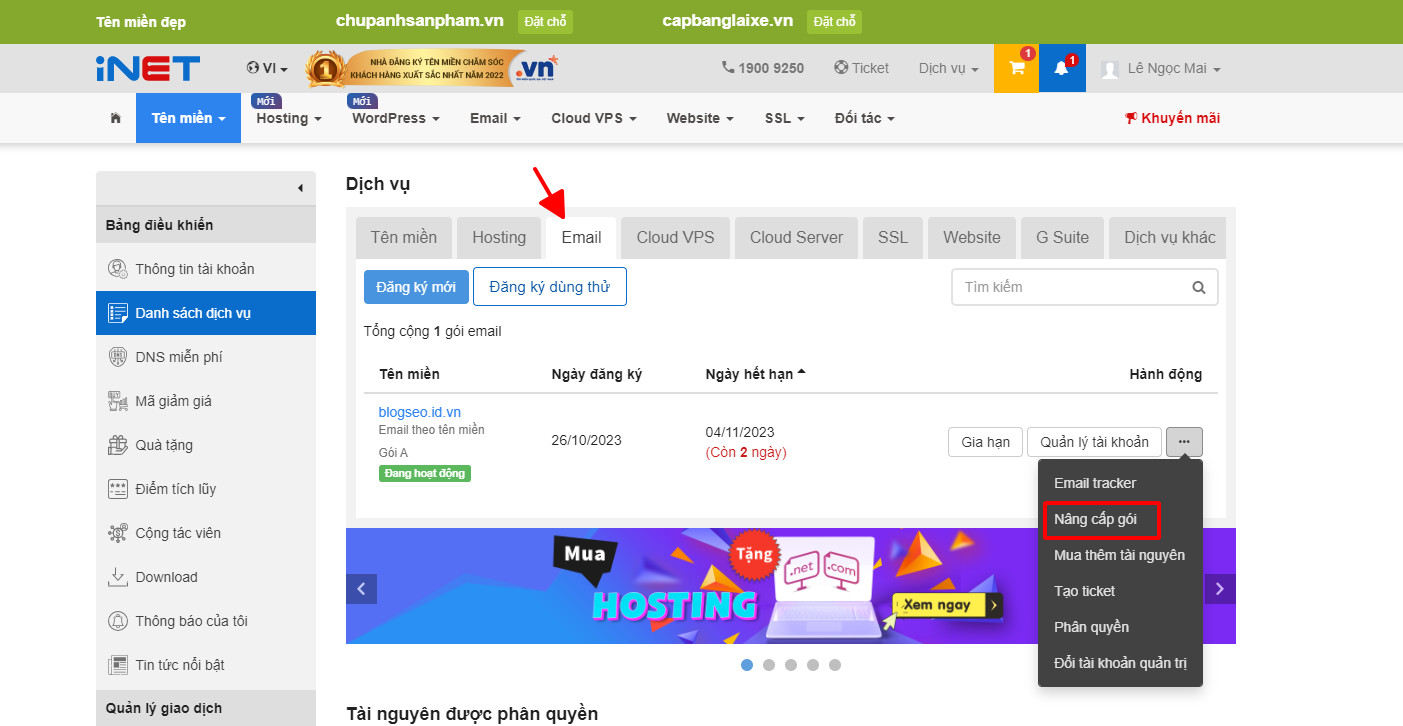Click the Gia hạn button
The image size is (1403, 726).
pos(985,442)
